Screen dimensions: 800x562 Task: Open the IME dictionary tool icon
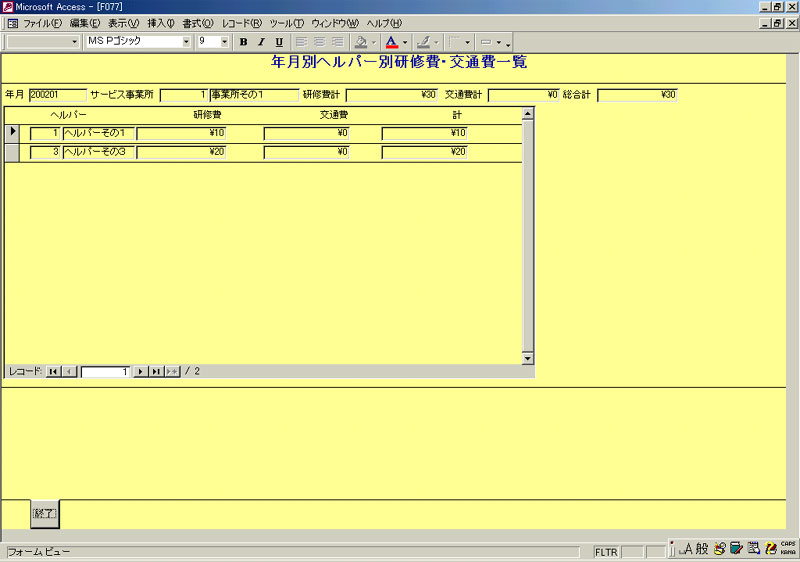(736, 548)
